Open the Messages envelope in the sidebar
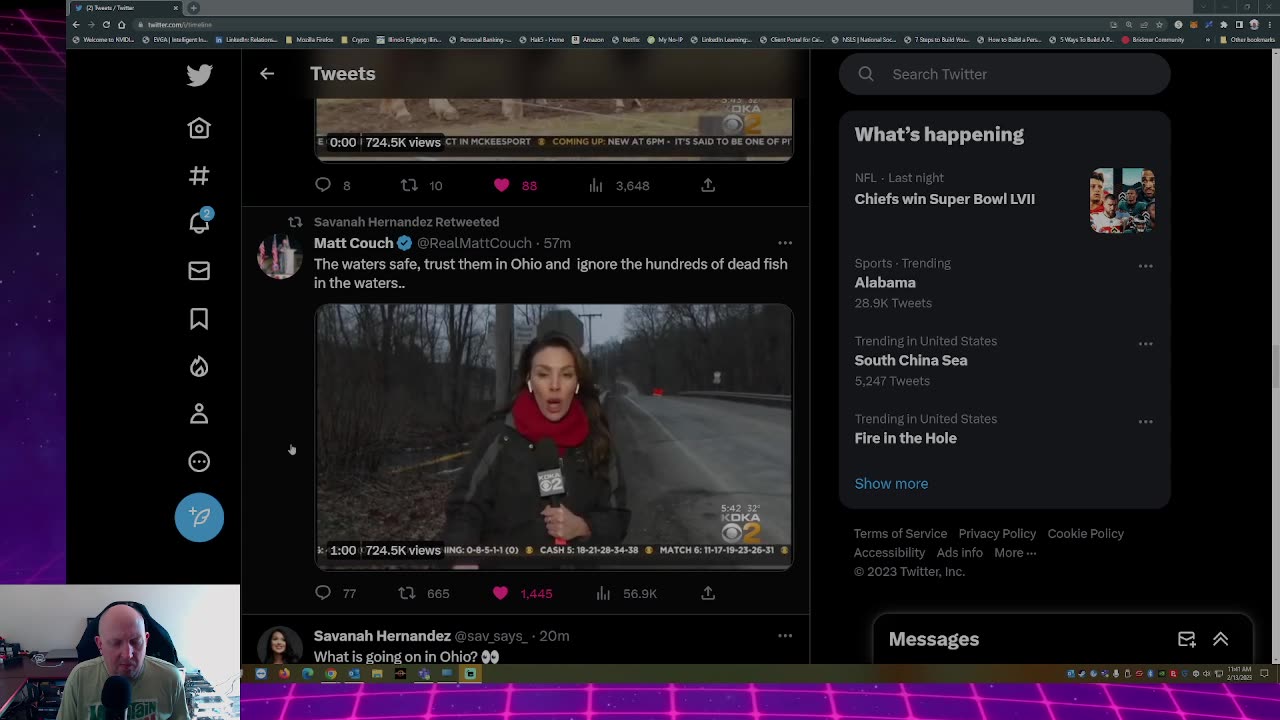 pos(199,271)
